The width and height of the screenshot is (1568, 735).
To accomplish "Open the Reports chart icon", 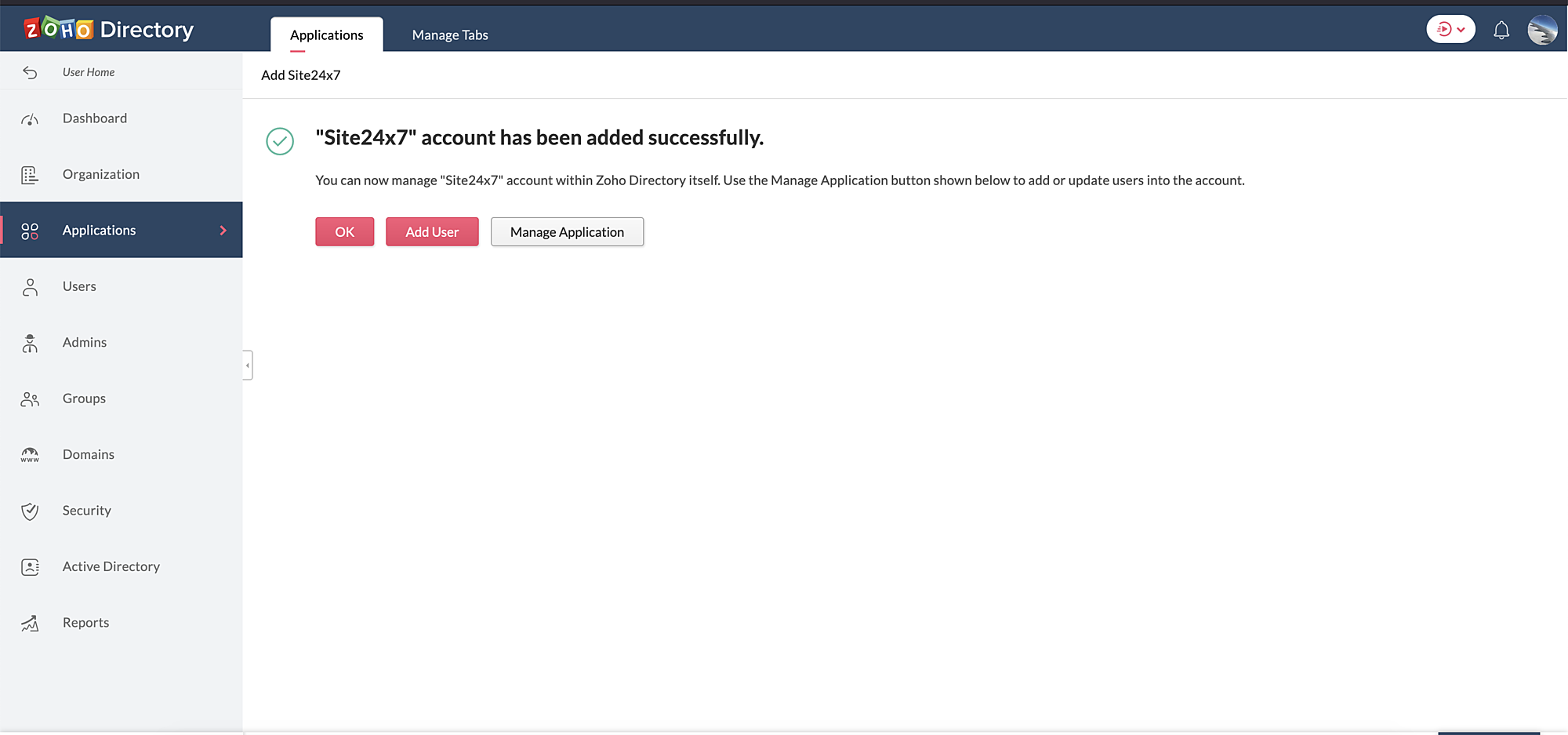I will click(30, 624).
